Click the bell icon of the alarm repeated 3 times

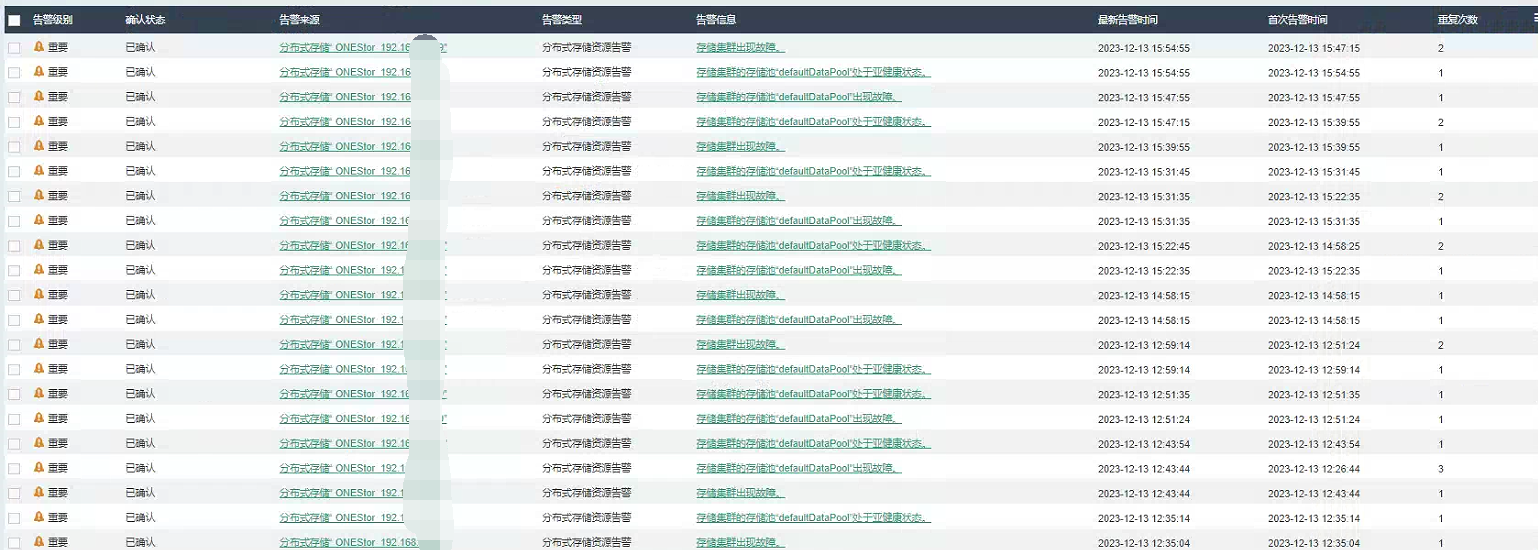coord(39,468)
